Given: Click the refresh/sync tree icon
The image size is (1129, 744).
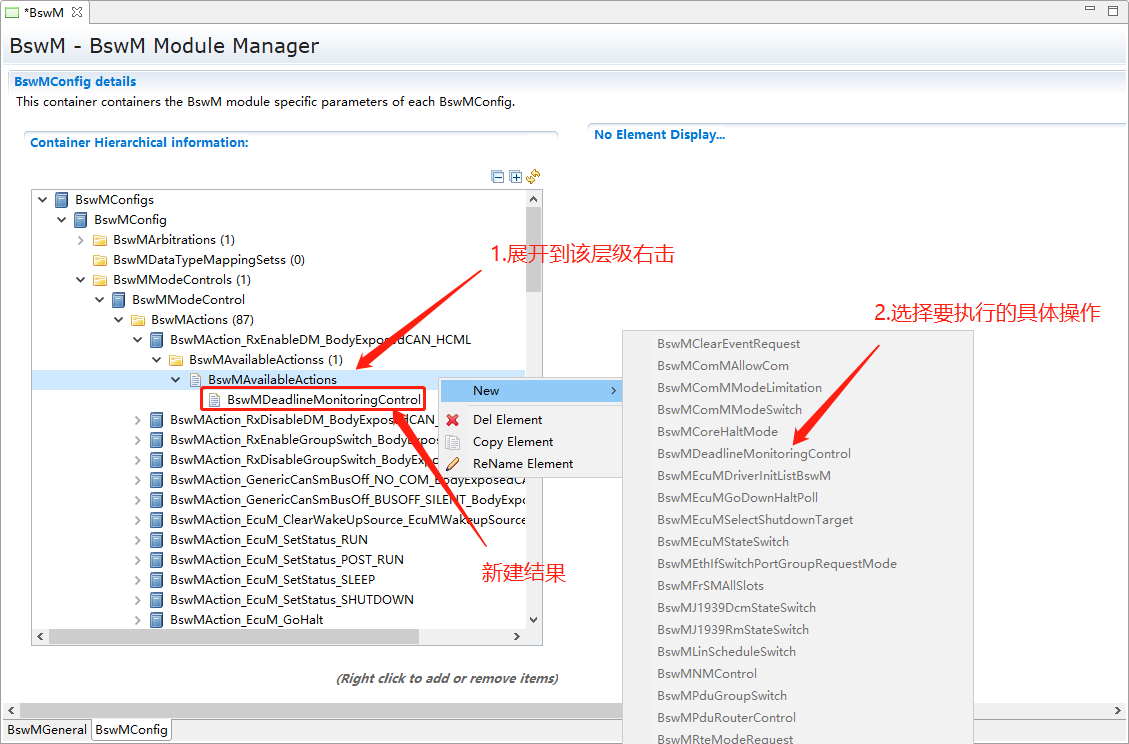Looking at the screenshot, I should (x=533, y=177).
